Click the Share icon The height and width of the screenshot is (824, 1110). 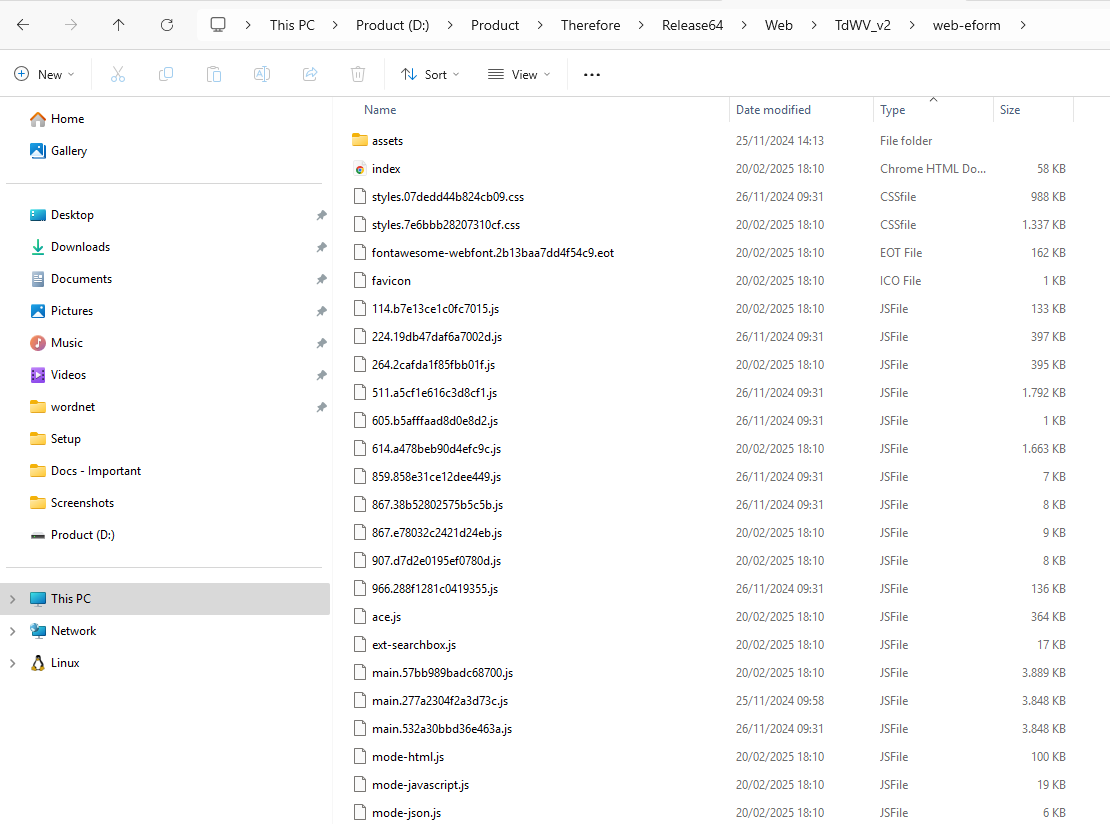310,74
